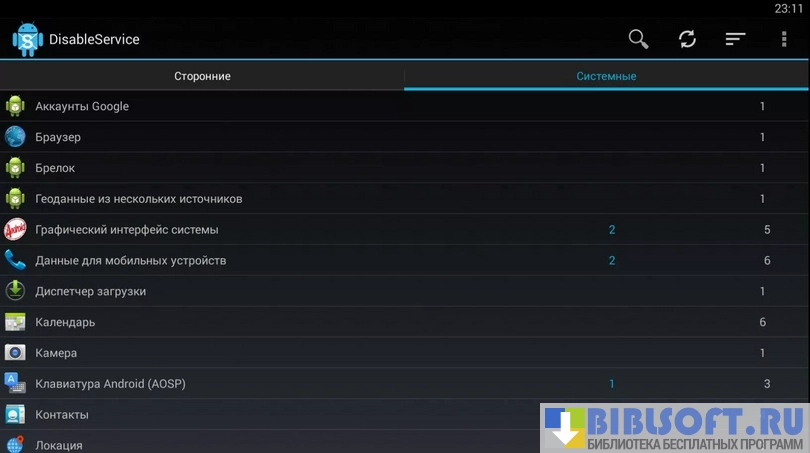Screen dimensions: 810x453
Task: Click the Клавиатура Android (AOSP) icon
Action: click(15, 383)
